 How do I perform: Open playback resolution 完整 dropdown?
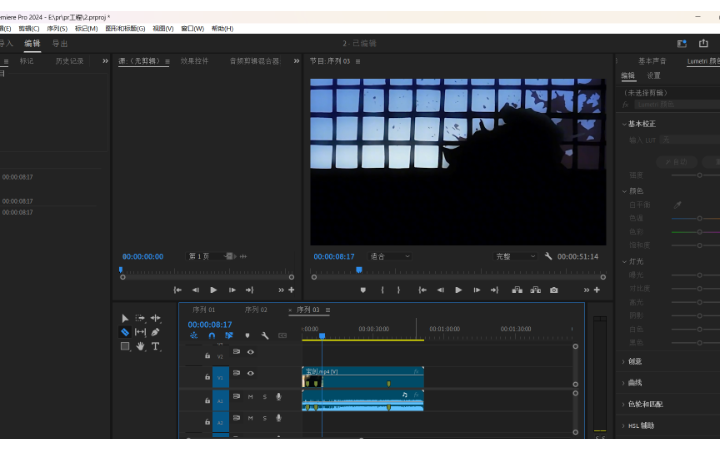coord(515,256)
